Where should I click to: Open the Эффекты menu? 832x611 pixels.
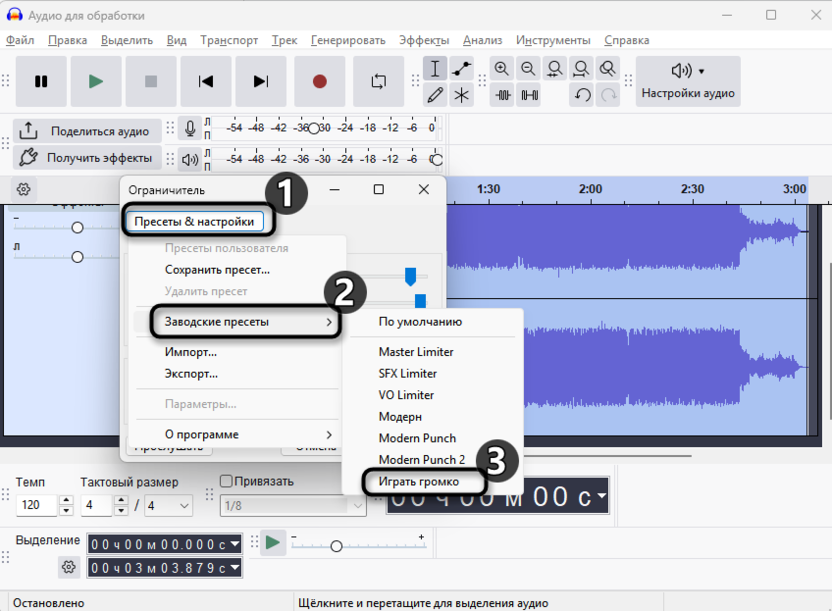[424, 40]
